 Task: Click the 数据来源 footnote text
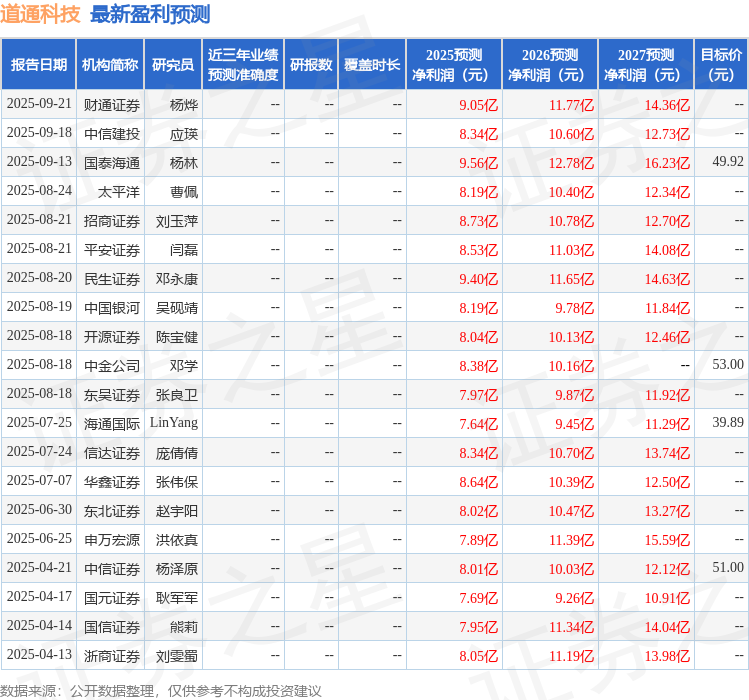point(160,691)
